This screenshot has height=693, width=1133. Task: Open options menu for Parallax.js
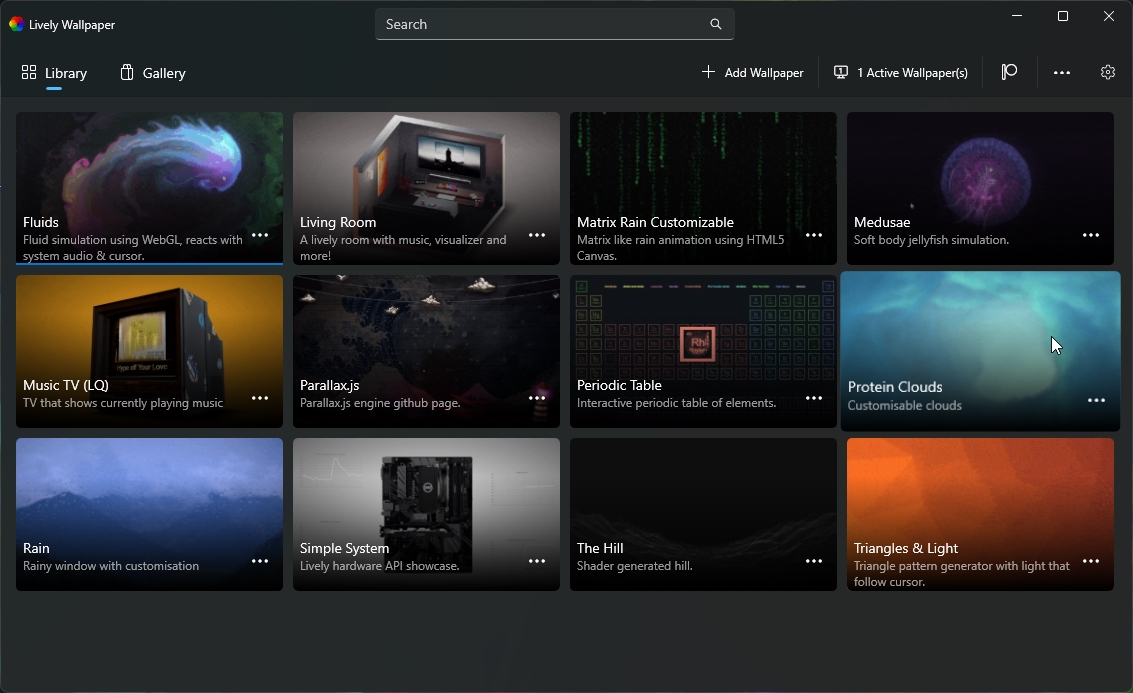[537, 397]
